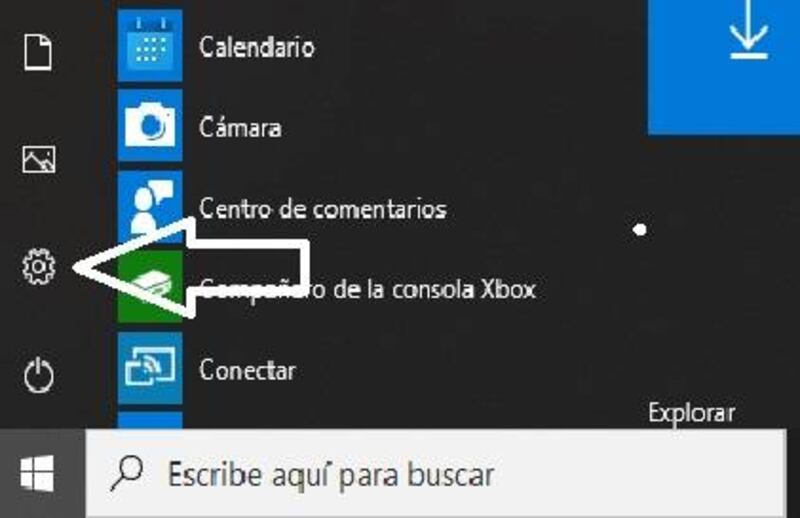Select Centro de comentarios text entry
Image resolution: width=800 pixels, height=518 pixels.
(x=323, y=209)
